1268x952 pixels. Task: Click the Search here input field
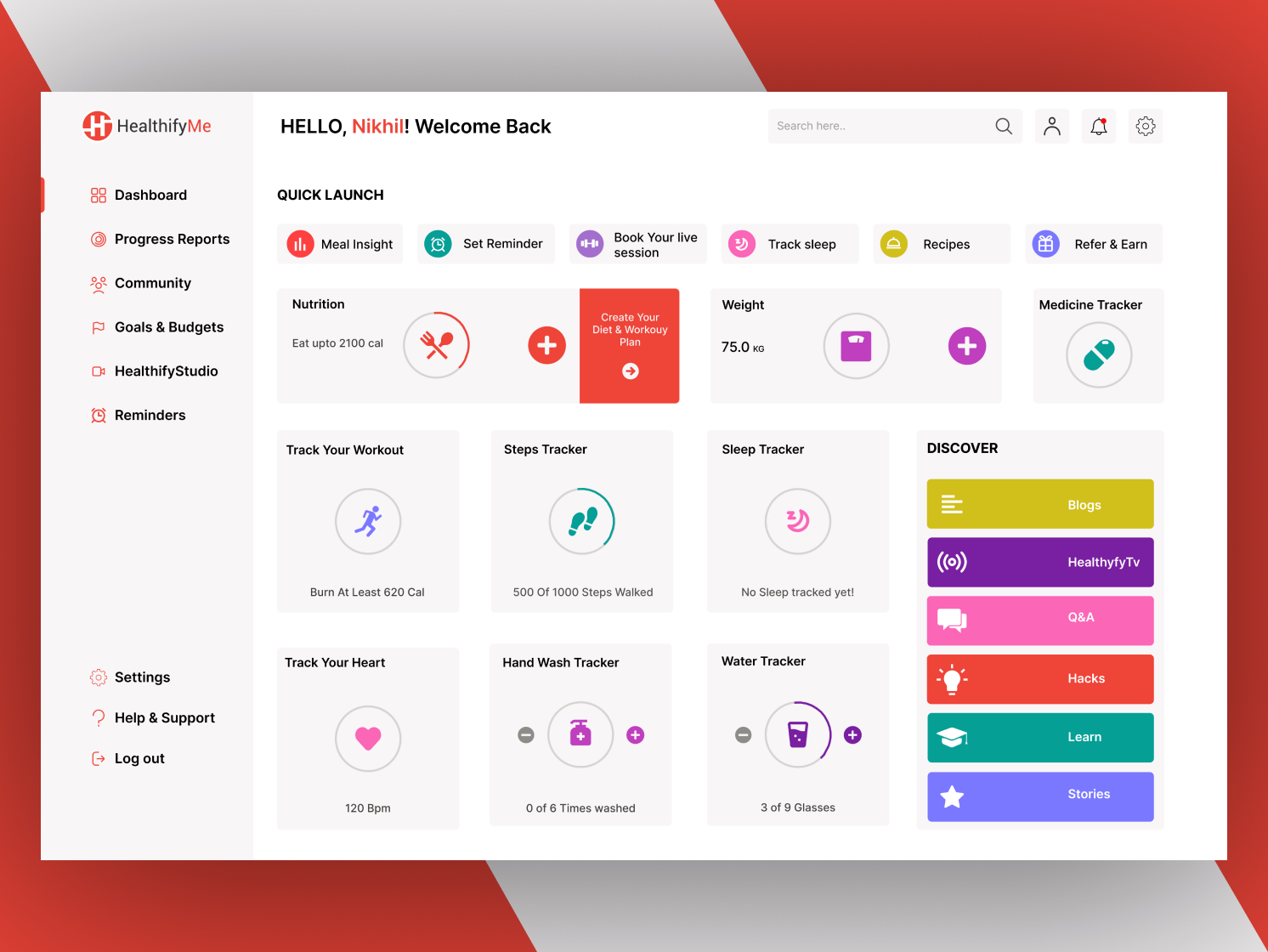(895, 126)
